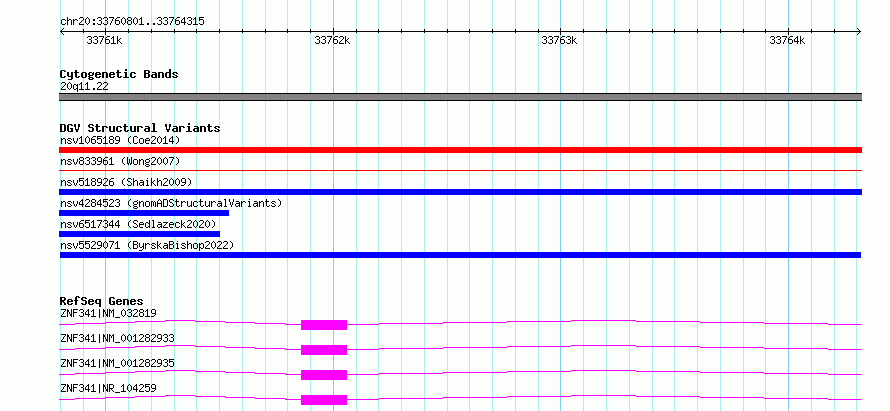Open the ZNF341|NM_001282935 transcript label

tap(117, 363)
